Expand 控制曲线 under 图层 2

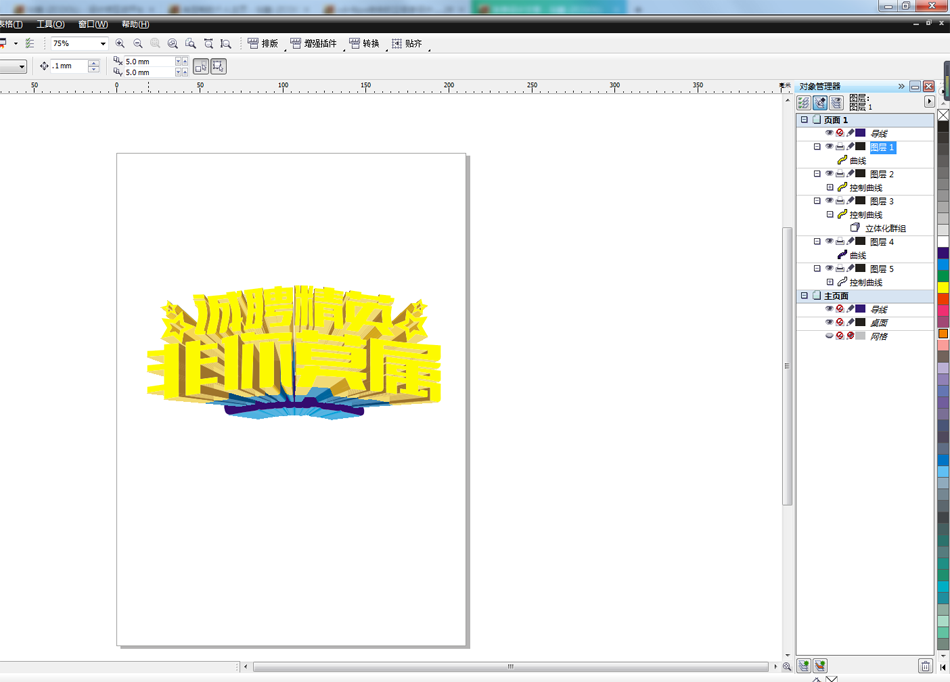(831, 186)
